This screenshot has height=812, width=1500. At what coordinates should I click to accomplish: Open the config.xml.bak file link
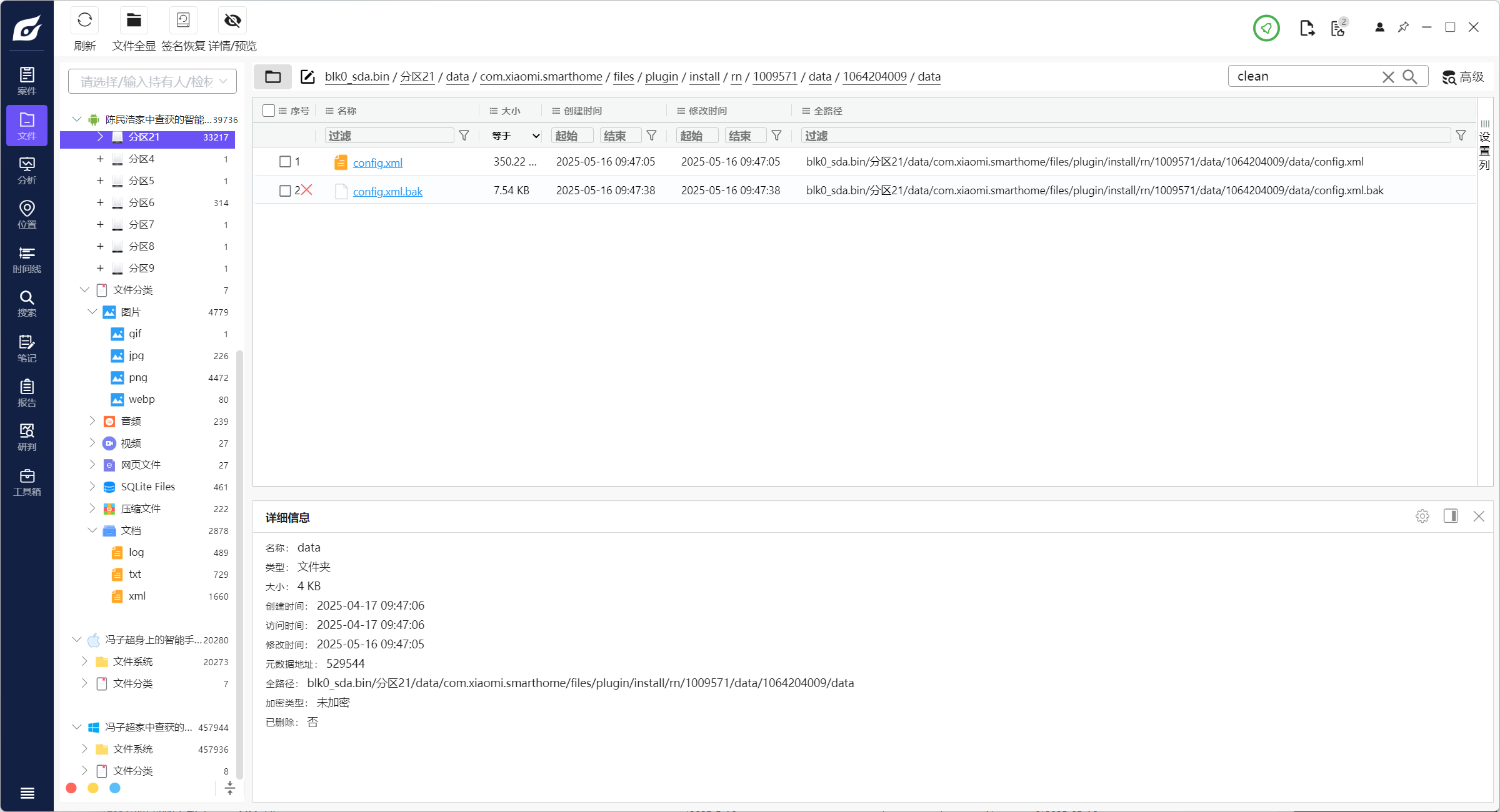coord(387,192)
